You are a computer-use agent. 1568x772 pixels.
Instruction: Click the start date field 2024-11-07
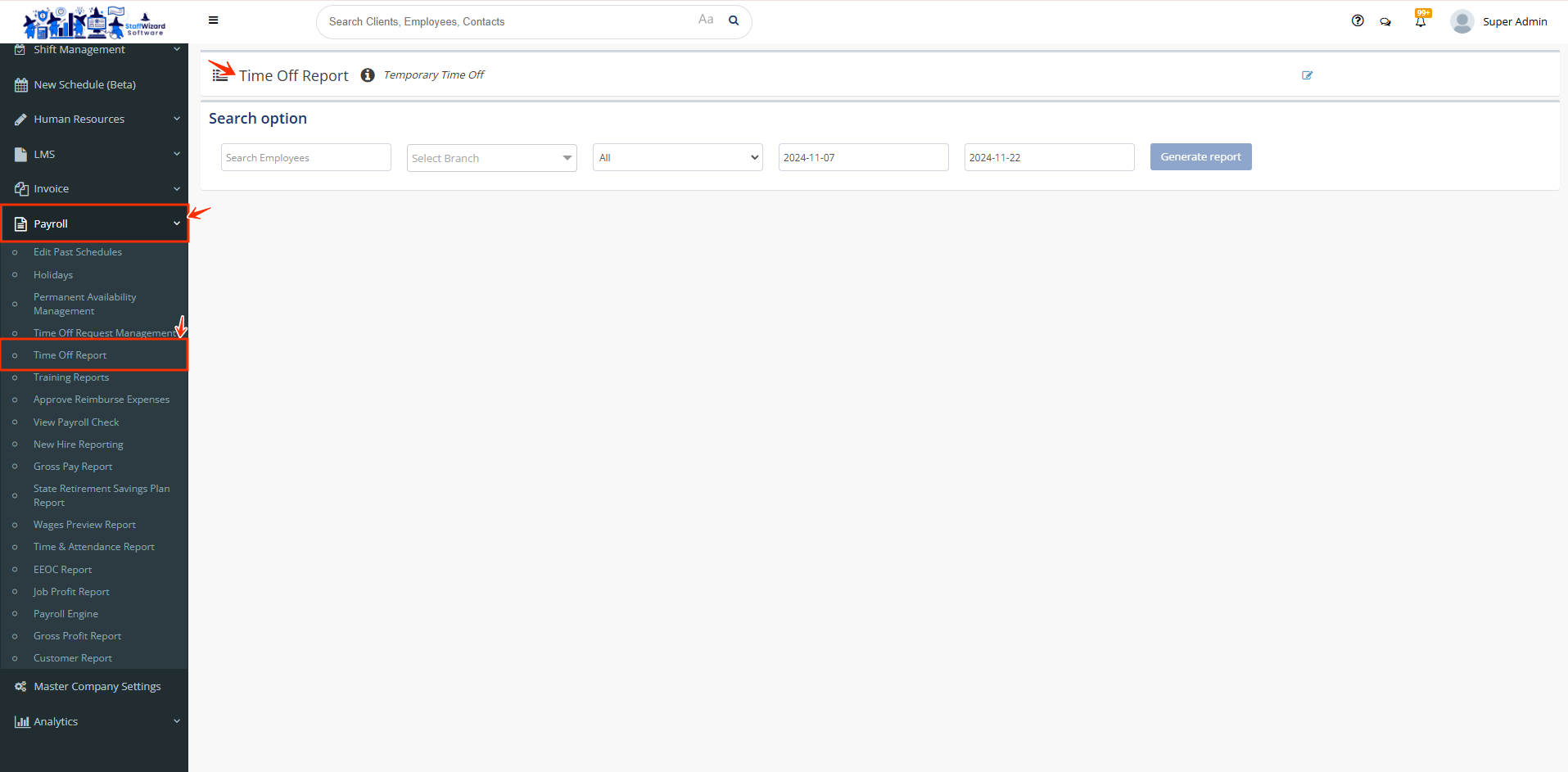(863, 158)
